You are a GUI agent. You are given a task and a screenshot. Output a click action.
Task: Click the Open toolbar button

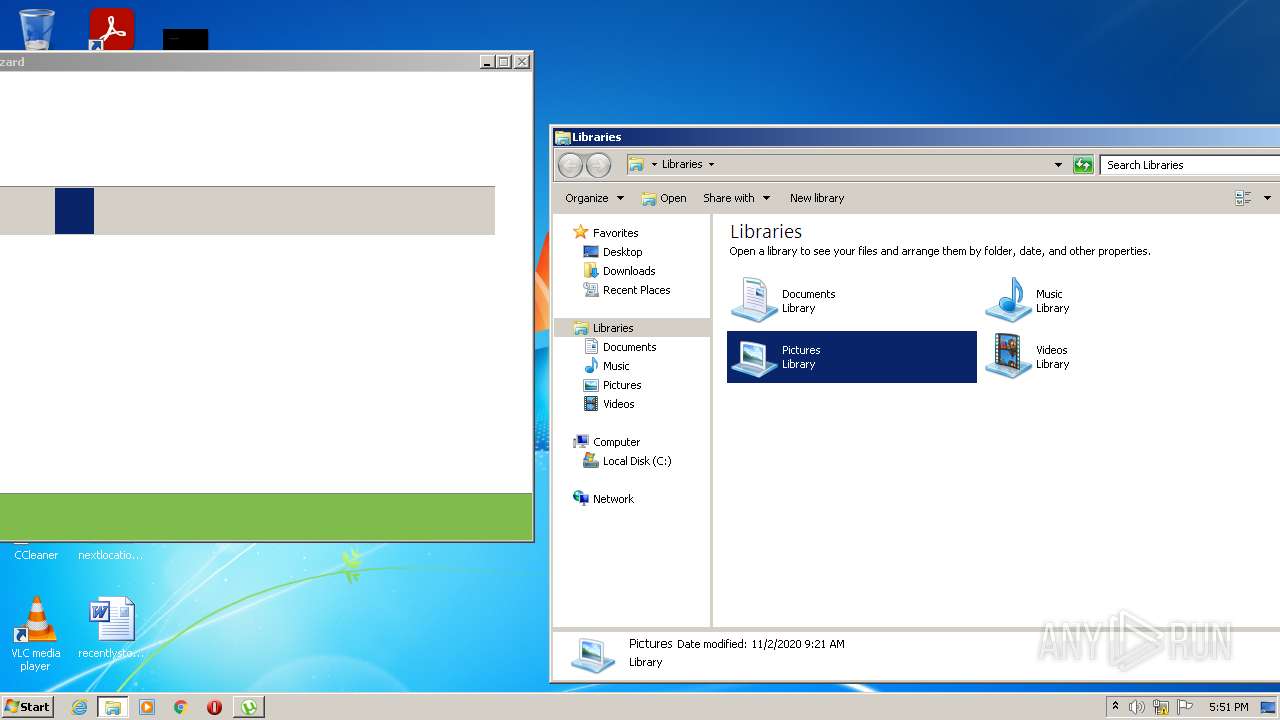click(664, 198)
